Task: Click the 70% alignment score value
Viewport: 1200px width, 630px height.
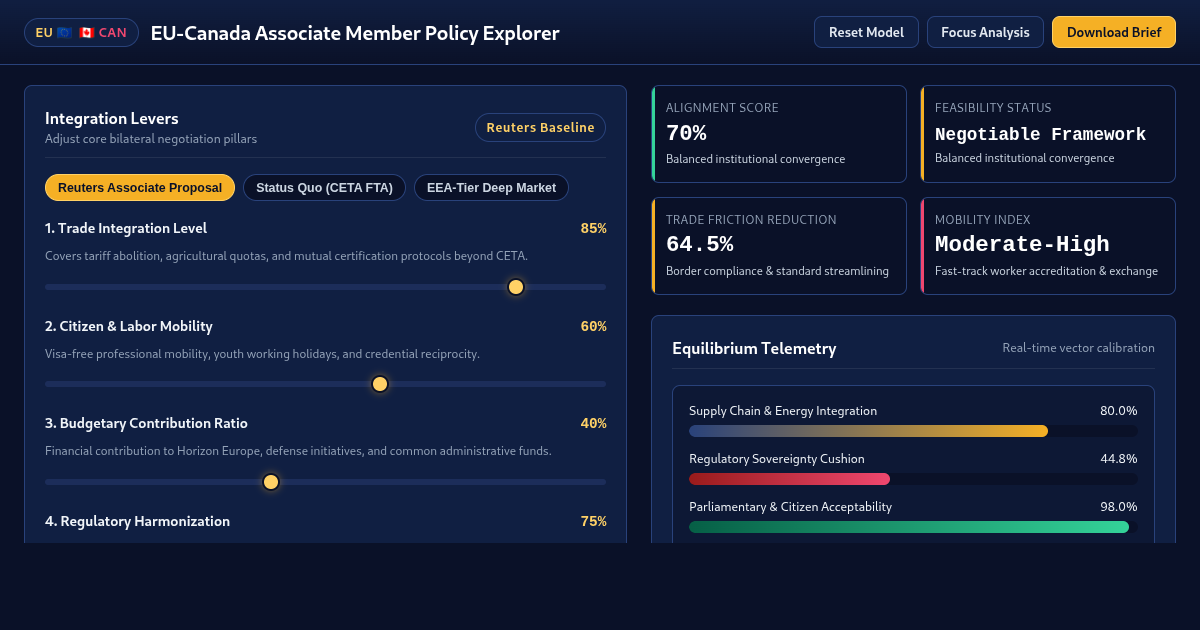Action: tap(686, 134)
